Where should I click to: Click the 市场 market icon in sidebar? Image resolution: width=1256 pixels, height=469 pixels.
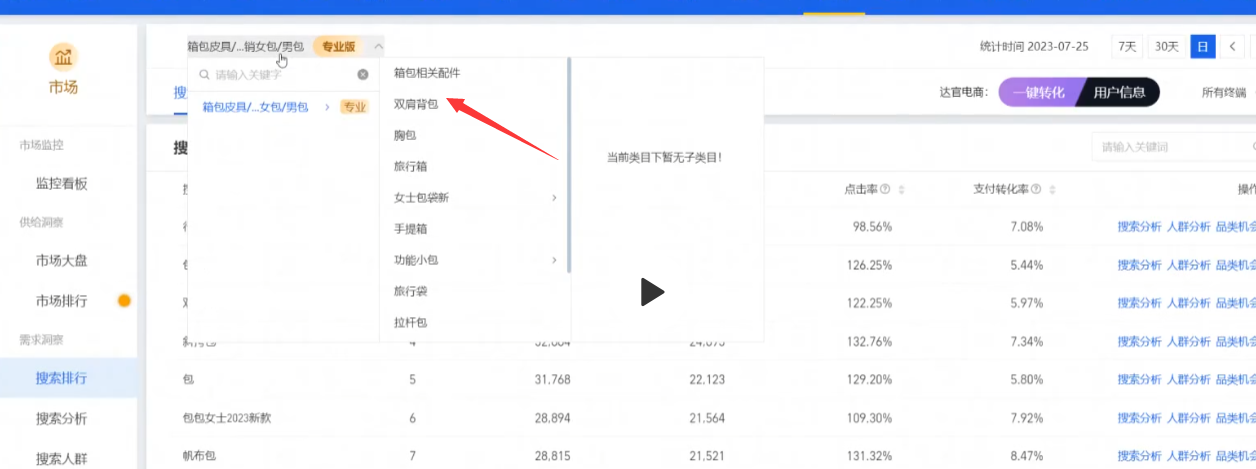point(62,56)
